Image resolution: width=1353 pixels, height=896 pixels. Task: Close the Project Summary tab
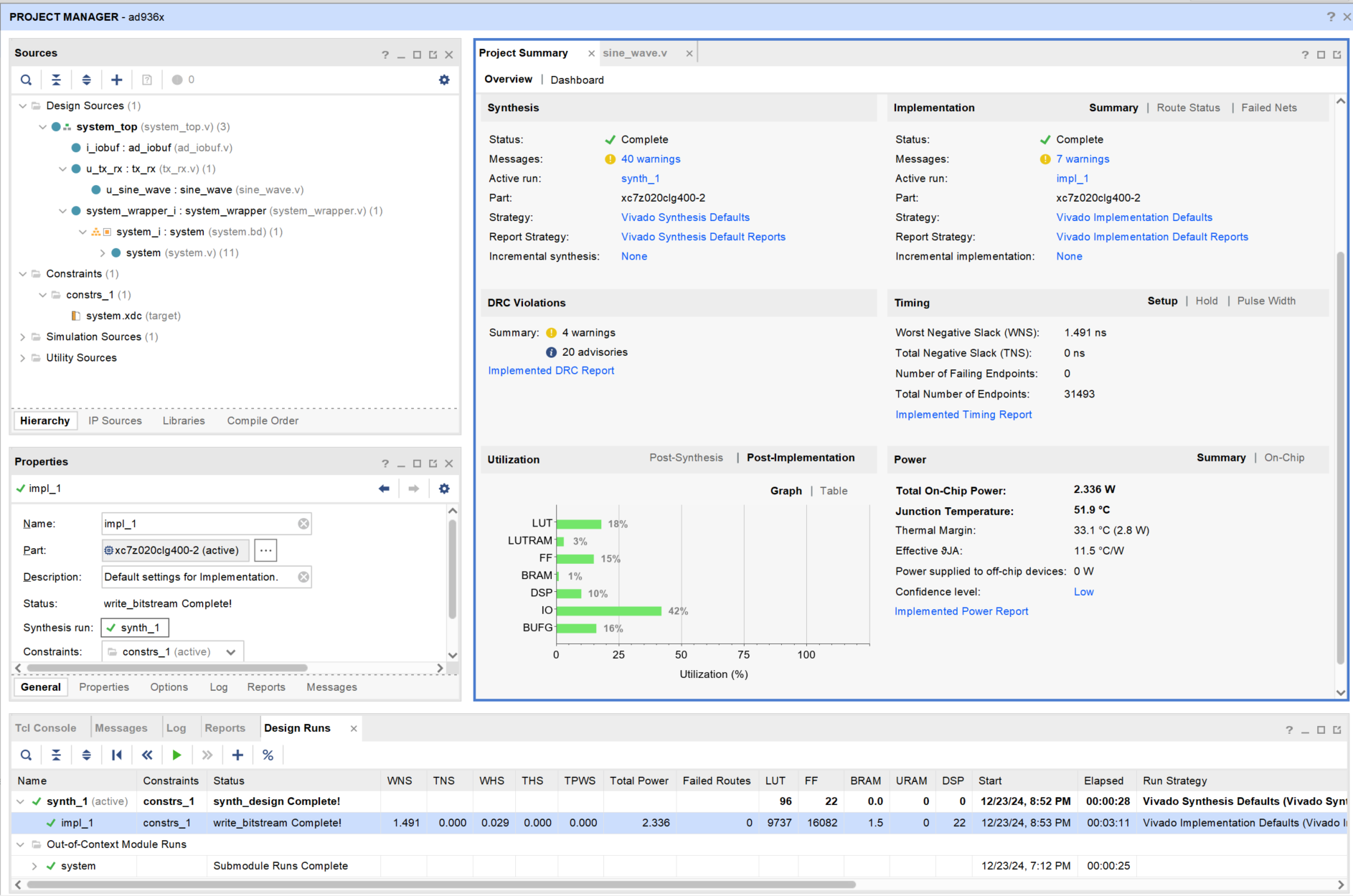coord(591,54)
